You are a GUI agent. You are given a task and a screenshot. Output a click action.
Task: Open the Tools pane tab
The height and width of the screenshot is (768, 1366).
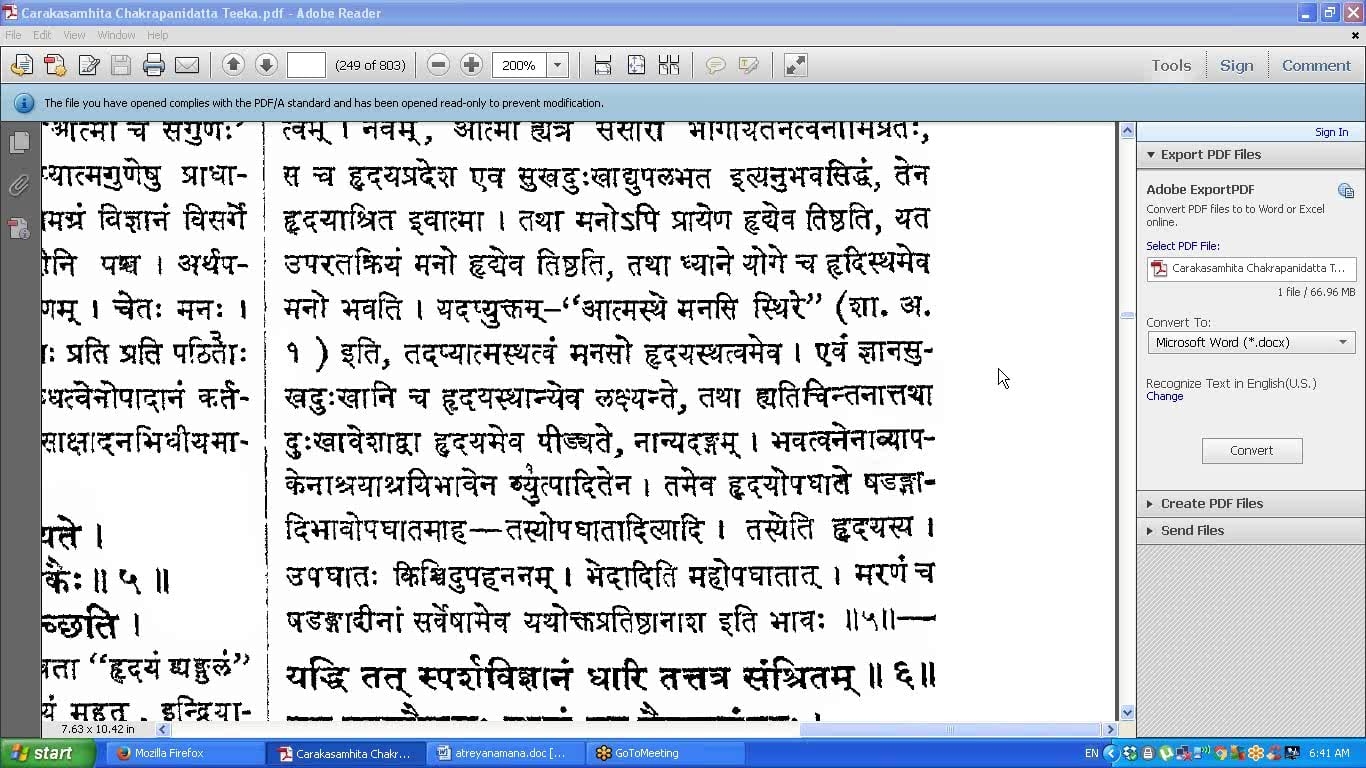pyautogui.click(x=1170, y=65)
